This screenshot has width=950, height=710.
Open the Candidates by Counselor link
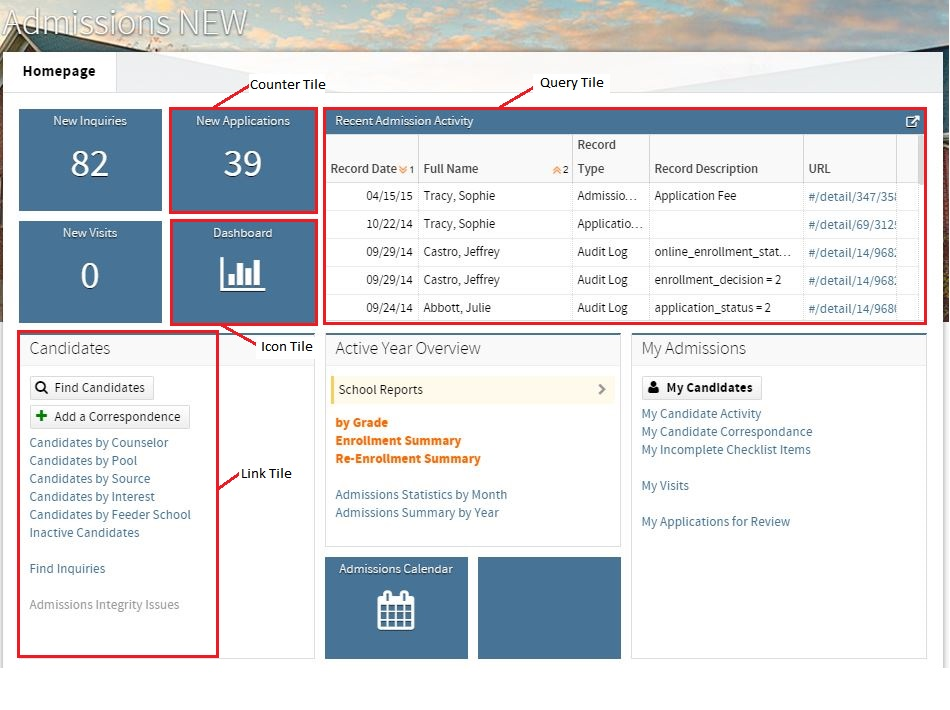[x=99, y=443]
